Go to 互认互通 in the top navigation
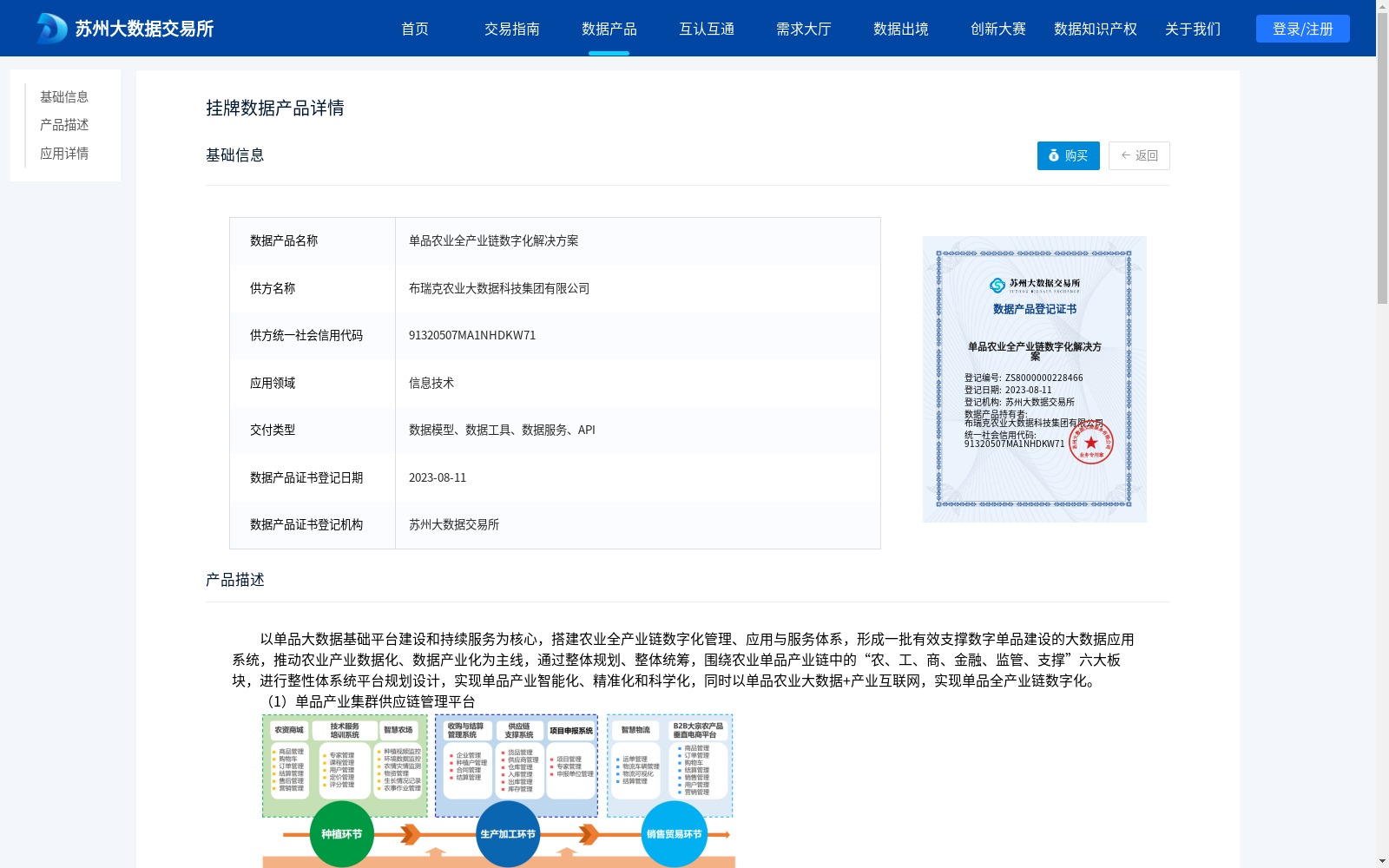Screen dimensions: 1389x868 [x=707, y=29]
